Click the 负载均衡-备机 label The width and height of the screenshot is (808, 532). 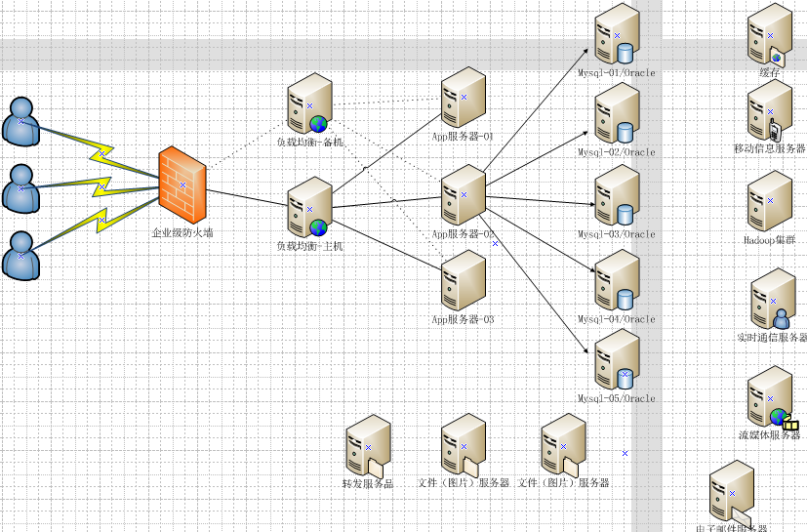click(x=310, y=142)
